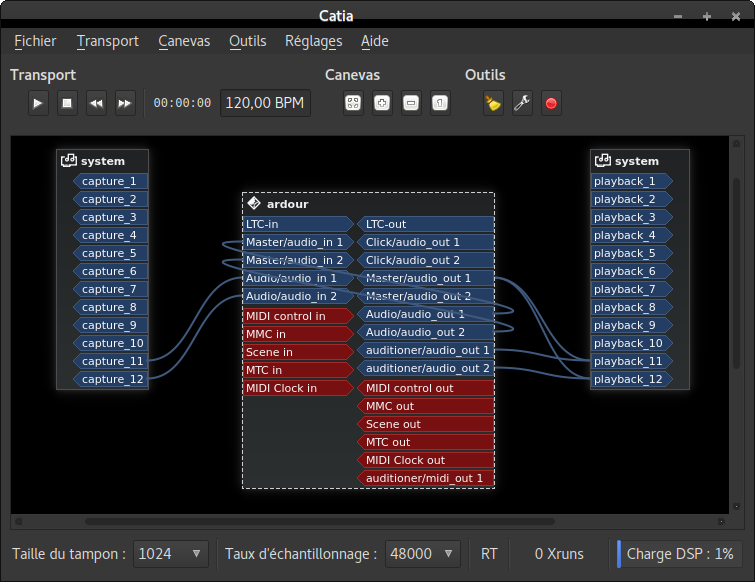Click the Charge DSP progress bar
The height and width of the screenshot is (582, 755).
click(x=681, y=554)
